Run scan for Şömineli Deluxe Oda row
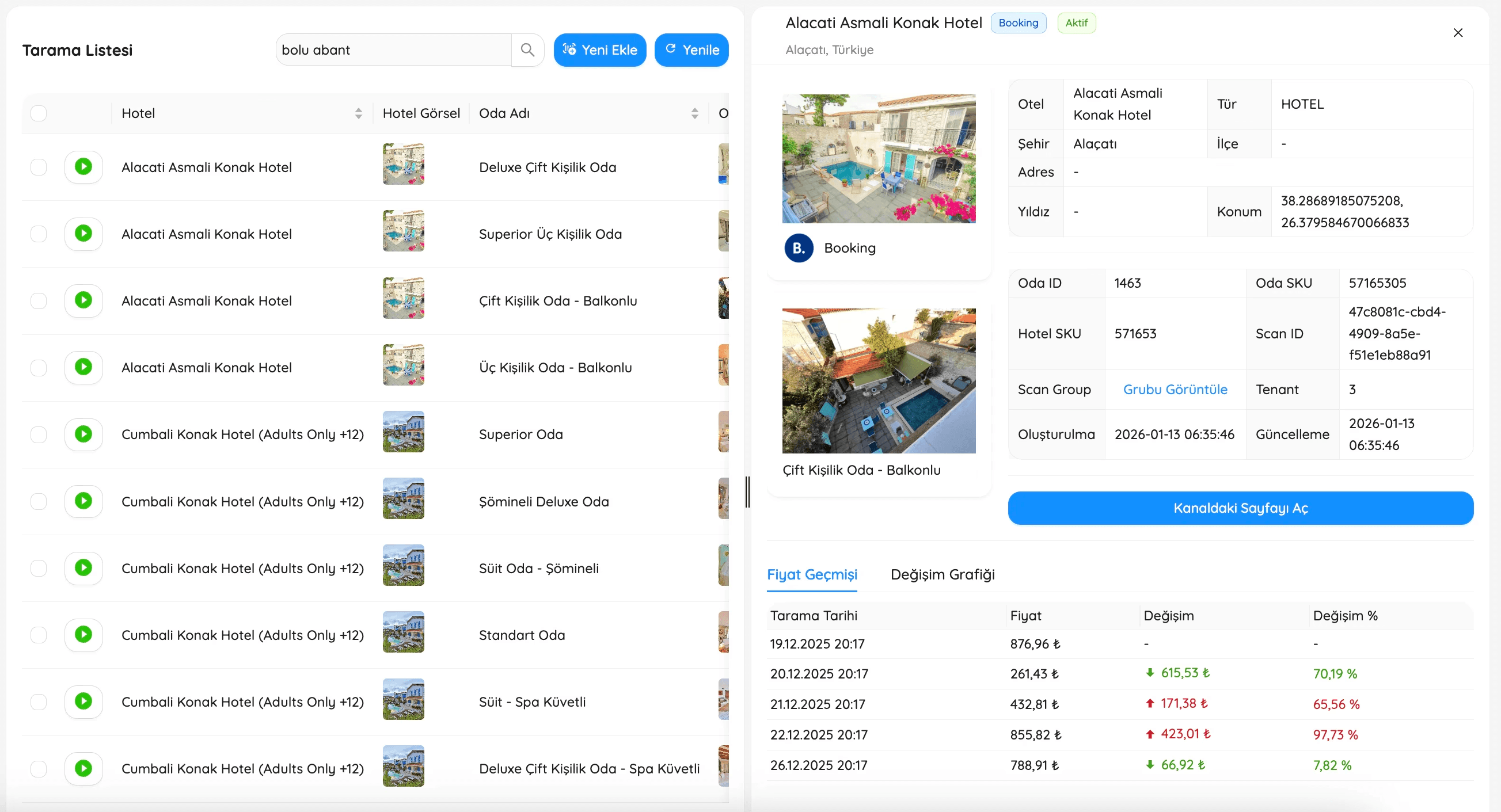The height and width of the screenshot is (812, 1501). (x=83, y=501)
